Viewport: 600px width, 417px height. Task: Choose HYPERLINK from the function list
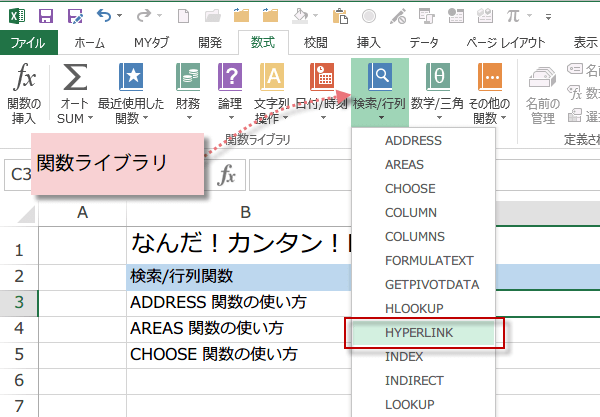click(x=418, y=333)
